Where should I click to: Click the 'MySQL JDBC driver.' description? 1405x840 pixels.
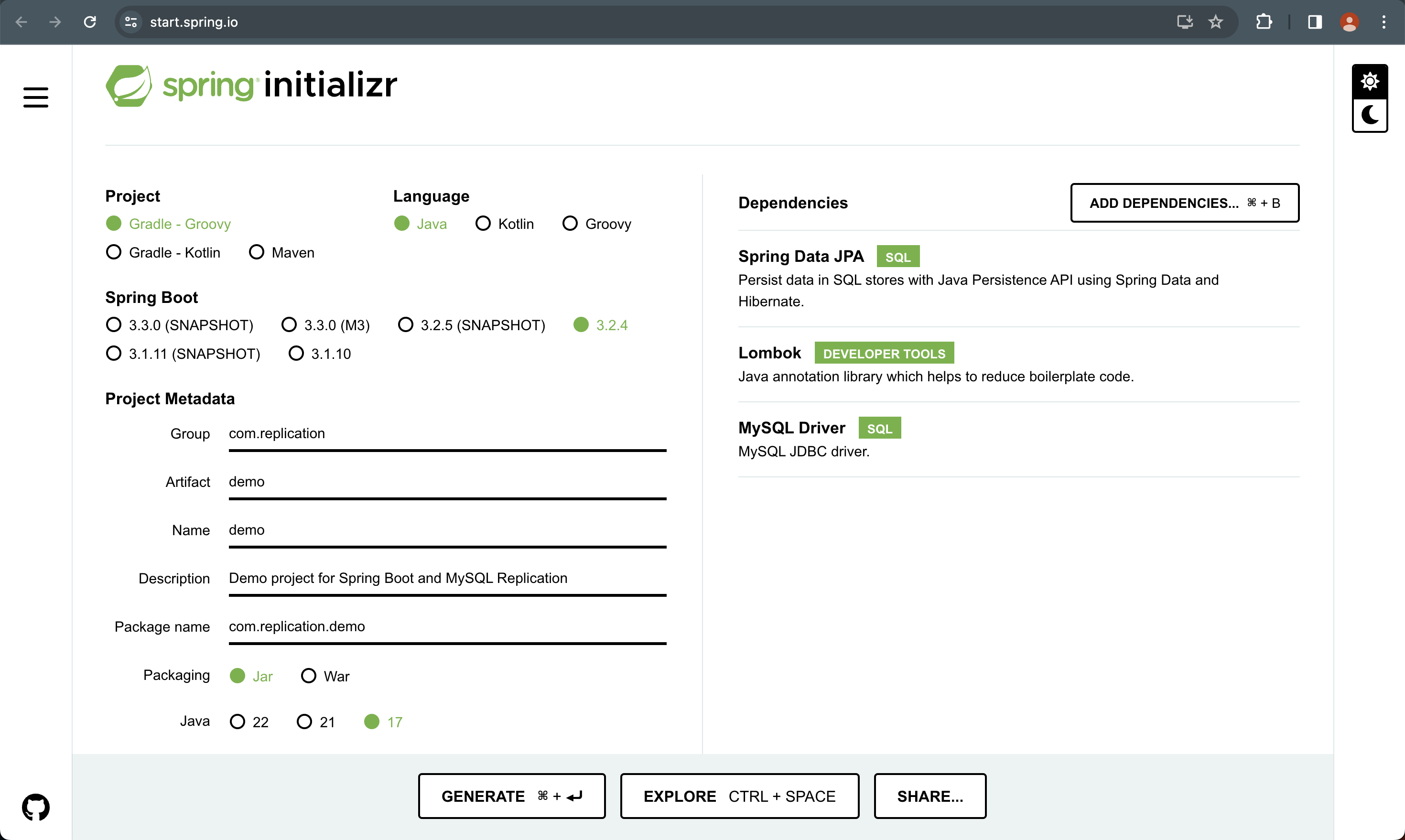click(x=803, y=451)
